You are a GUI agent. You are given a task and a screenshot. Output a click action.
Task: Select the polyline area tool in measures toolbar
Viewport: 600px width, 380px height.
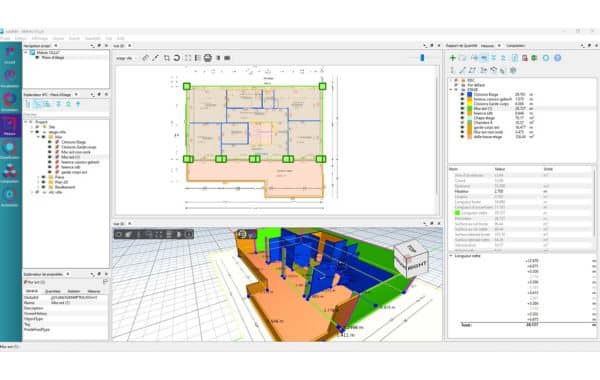coord(472,70)
